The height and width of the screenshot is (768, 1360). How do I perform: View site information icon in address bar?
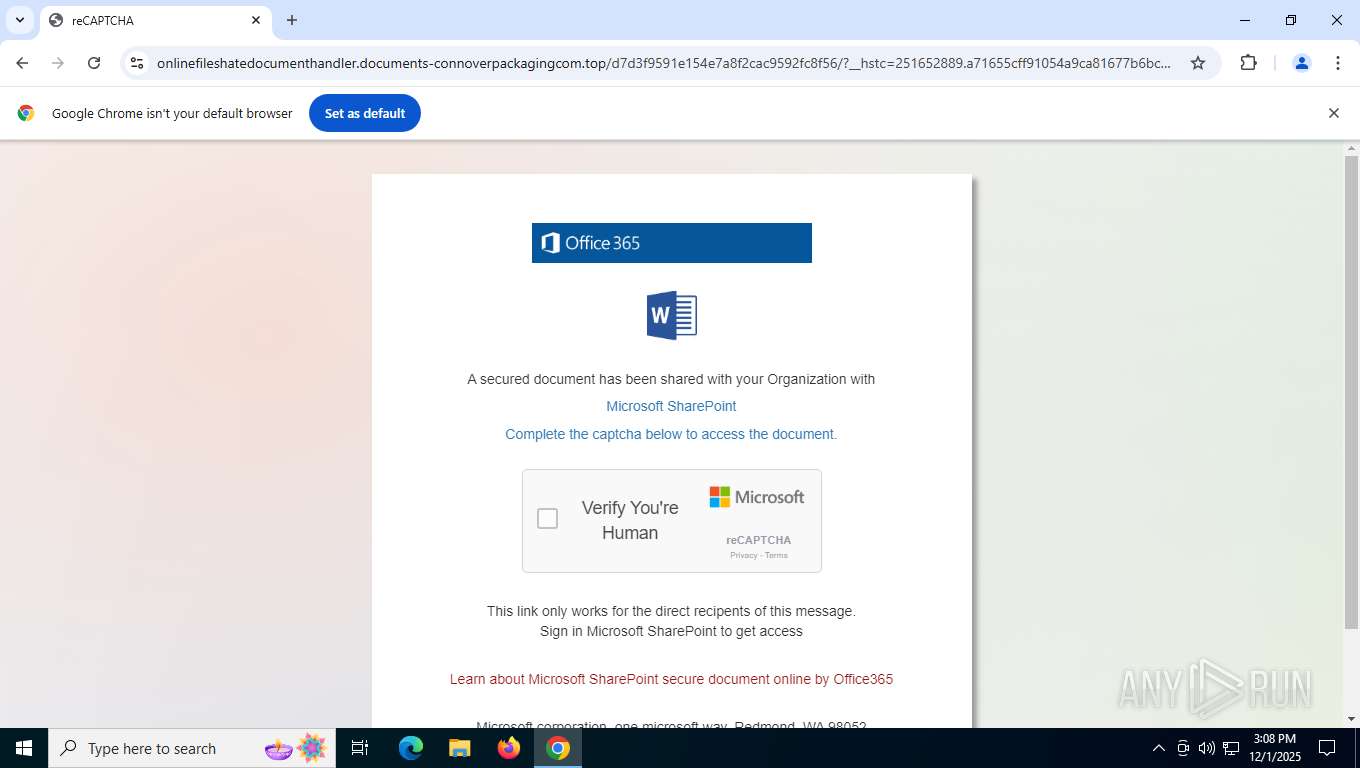click(138, 63)
